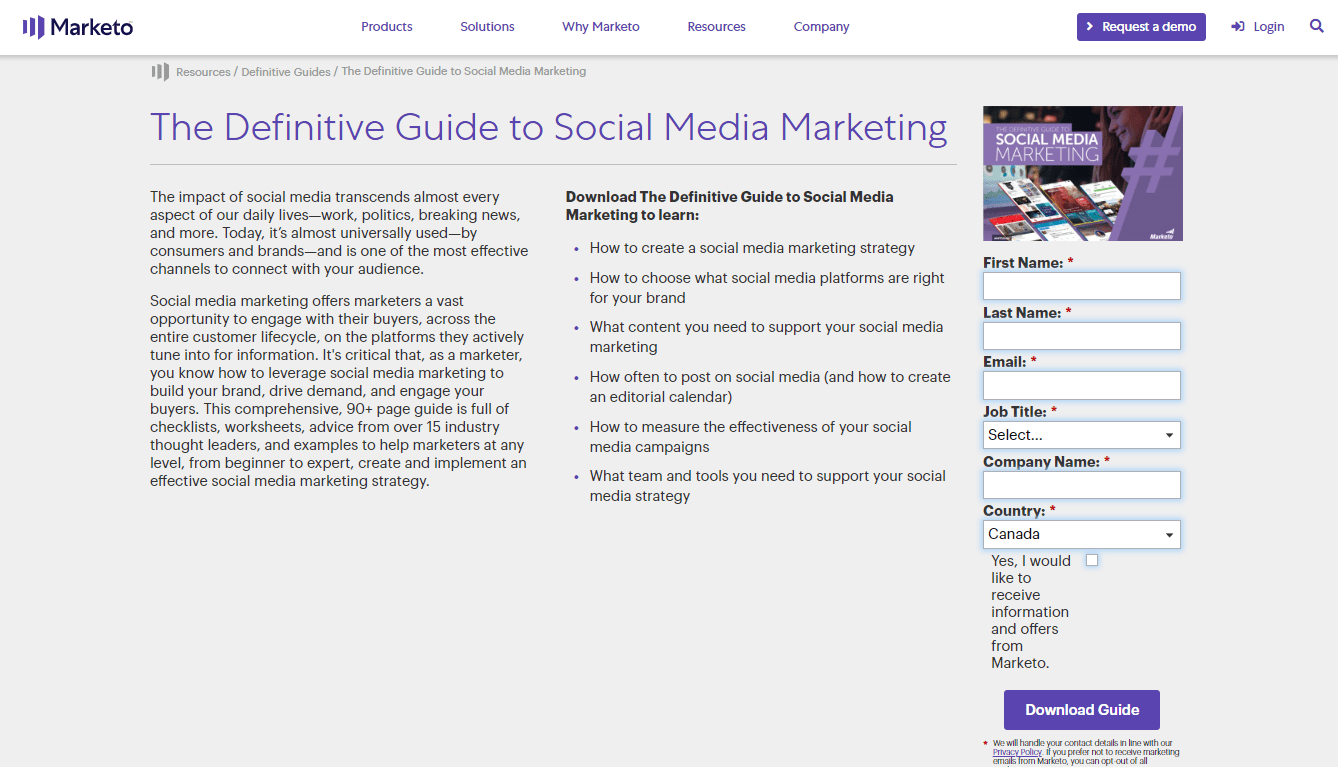This screenshot has height=767, width=1338.
Task: Click the Download Guide button
Action: click(x=1082, y=710)
